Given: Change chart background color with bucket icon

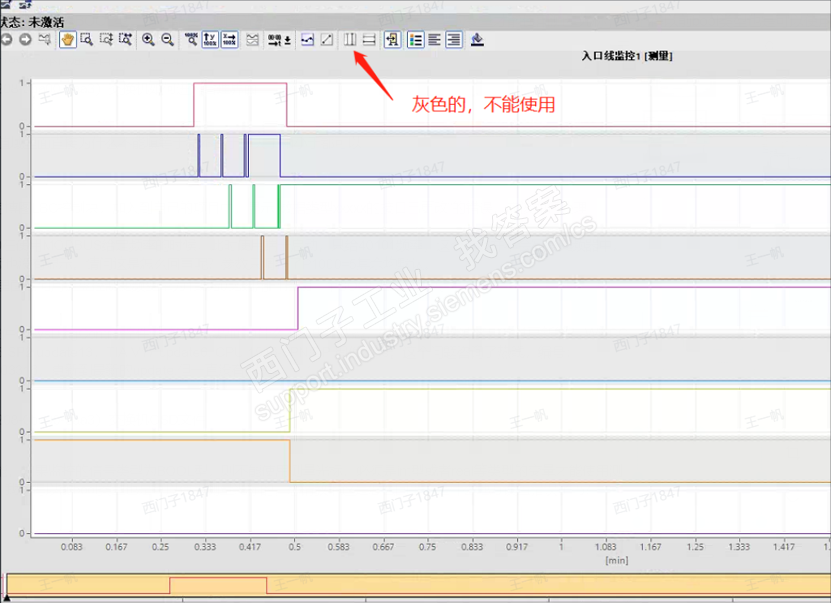Looking at the screenshot, I should [477, 39].
